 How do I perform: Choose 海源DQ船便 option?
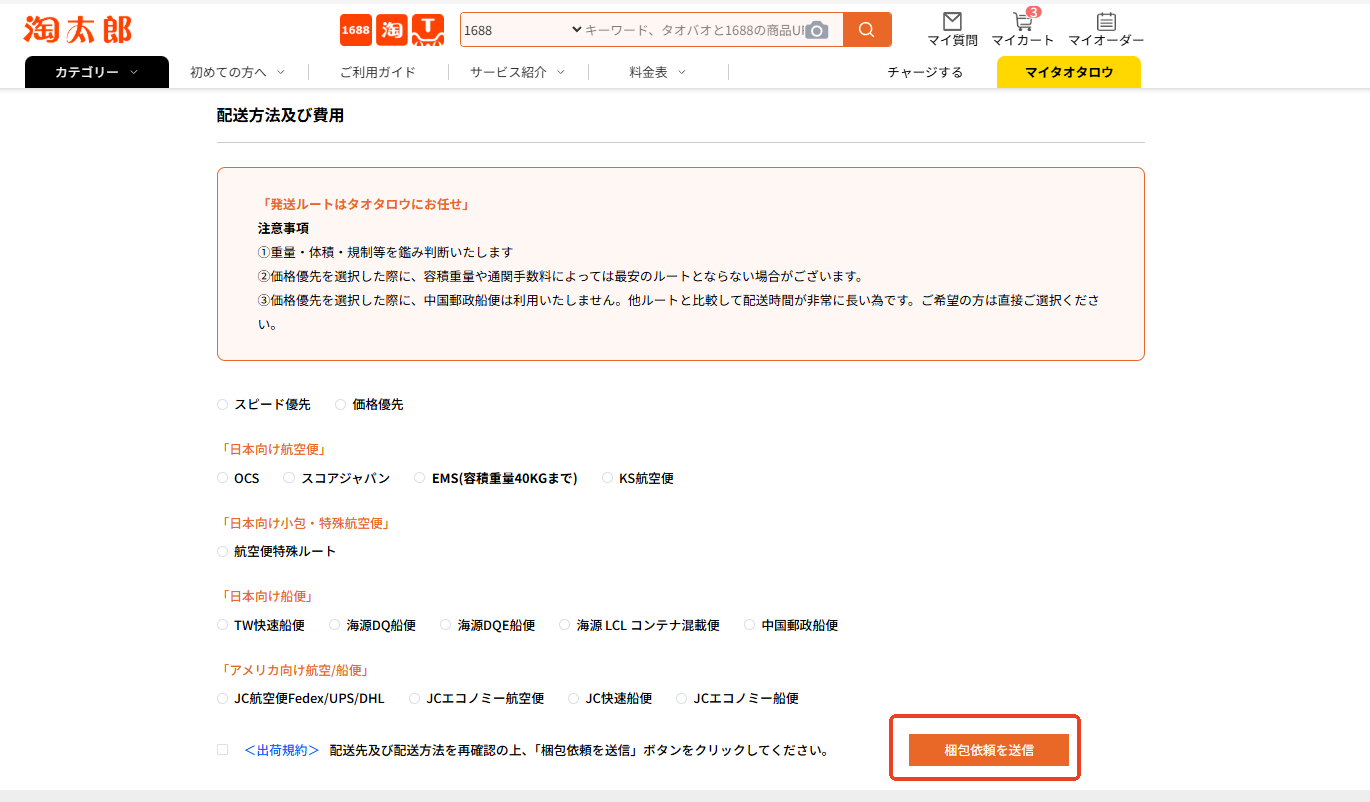pos(335,625)
